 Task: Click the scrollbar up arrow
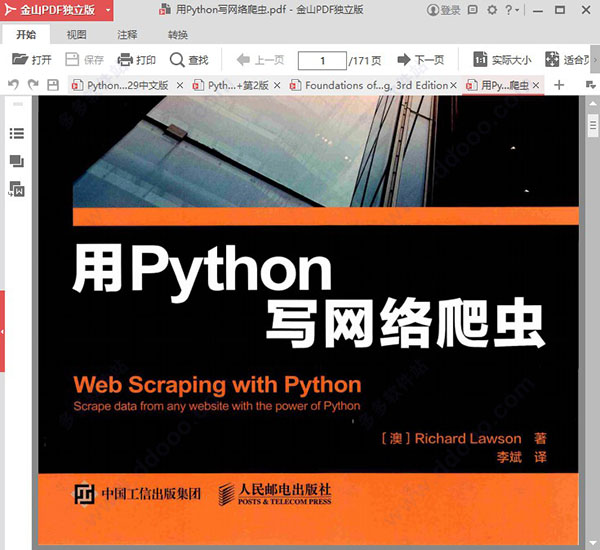(593, 103)
